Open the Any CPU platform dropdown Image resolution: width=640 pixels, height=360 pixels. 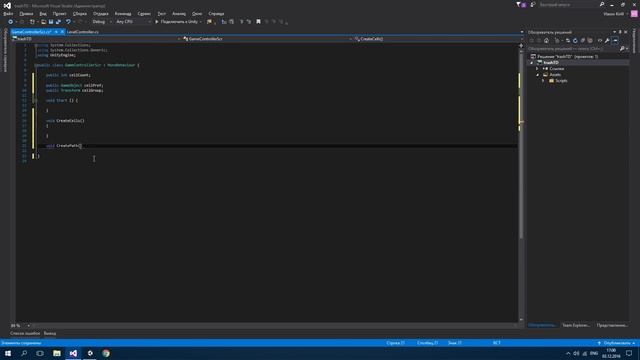tap(133, 22)
